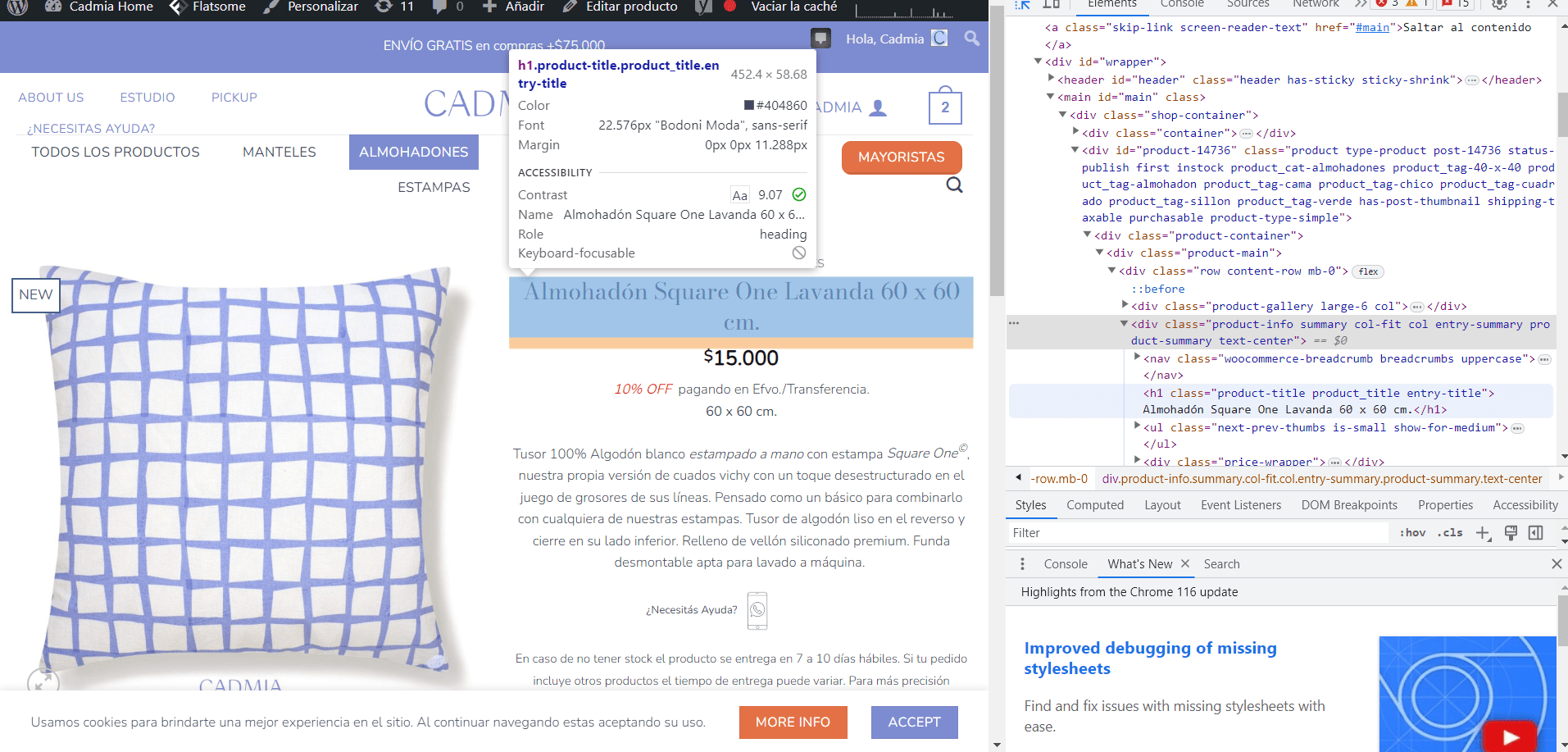Screen dimensions: 1568x752
Task: Click the site search magnifier under MAYORISTAS
Action: (954, 185)
